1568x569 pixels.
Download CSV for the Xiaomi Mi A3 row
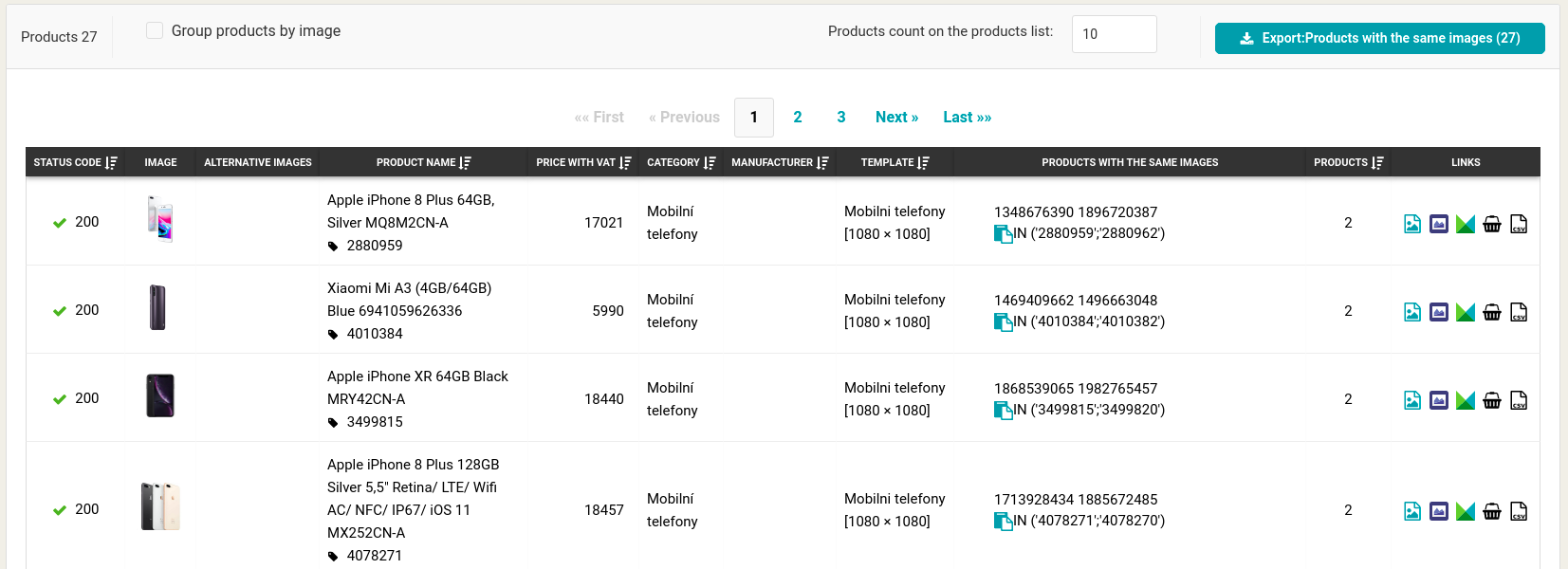click(1519, 312)
